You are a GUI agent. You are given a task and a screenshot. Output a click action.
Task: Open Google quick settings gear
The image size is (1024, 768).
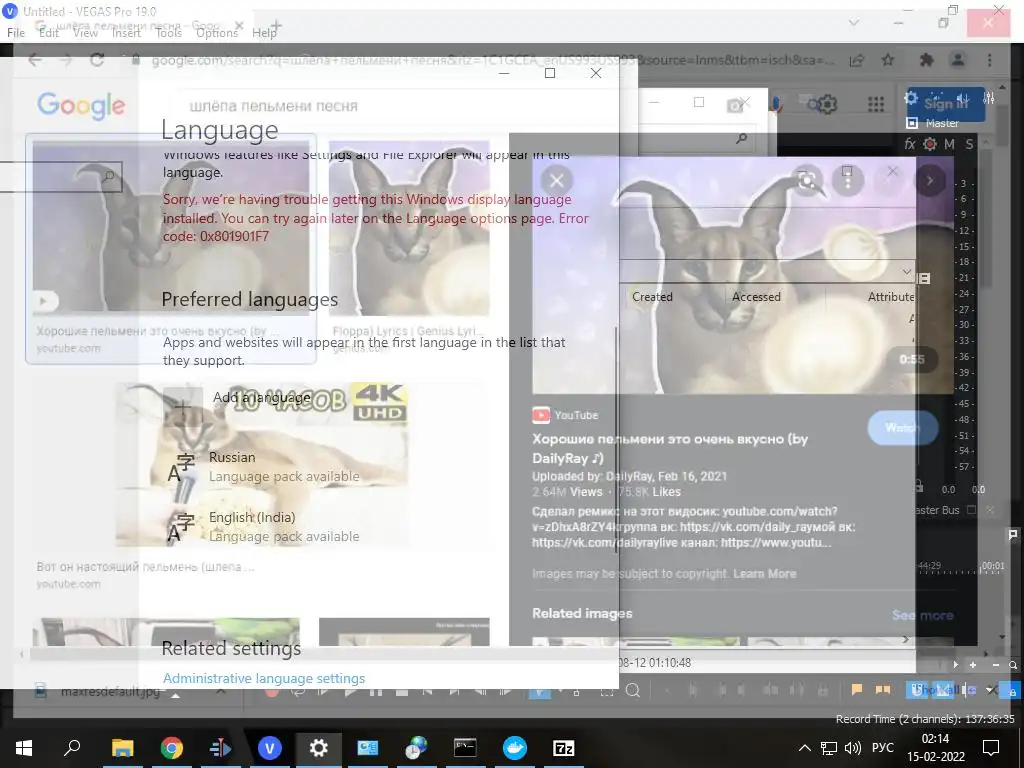(x=827, y=104)
